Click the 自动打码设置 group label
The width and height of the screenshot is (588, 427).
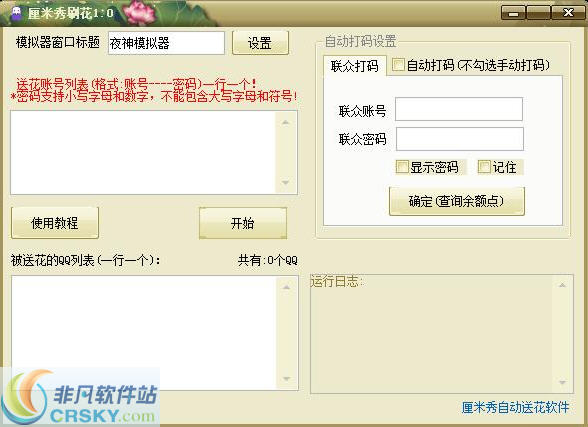point(360,41)
